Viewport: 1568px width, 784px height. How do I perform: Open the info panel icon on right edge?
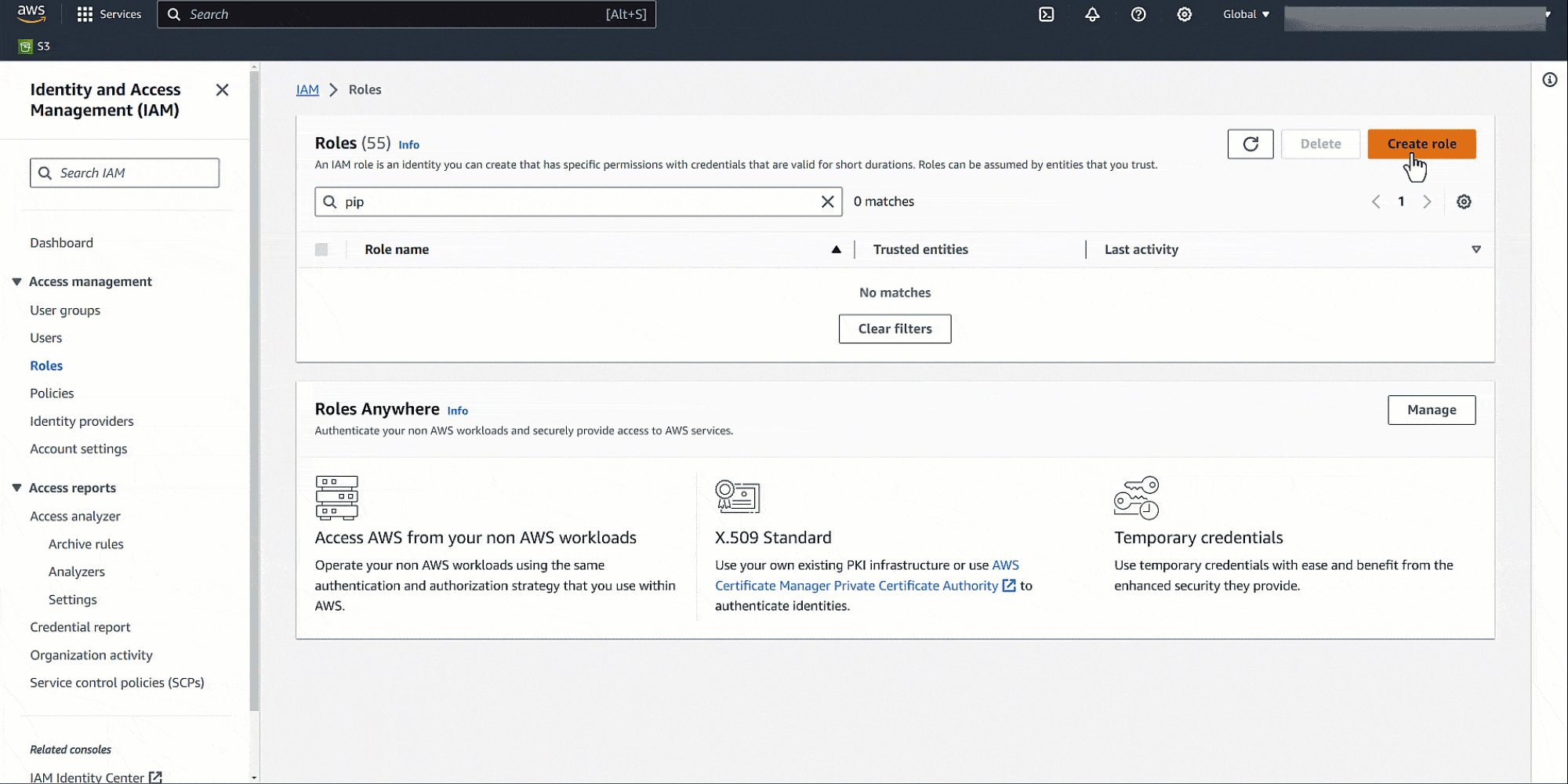coord(1550,80)
